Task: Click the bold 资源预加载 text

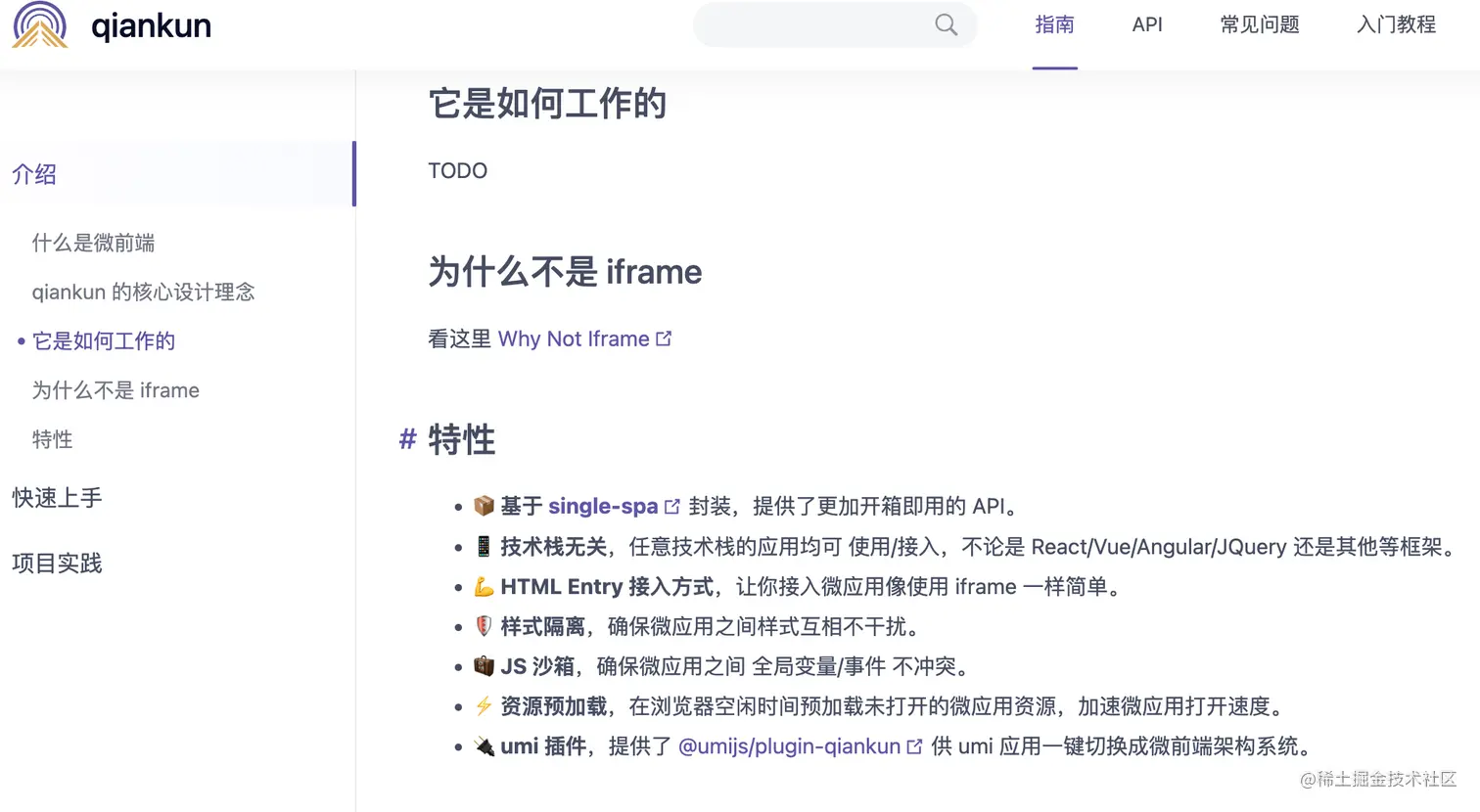Action: tap(553, 706)
